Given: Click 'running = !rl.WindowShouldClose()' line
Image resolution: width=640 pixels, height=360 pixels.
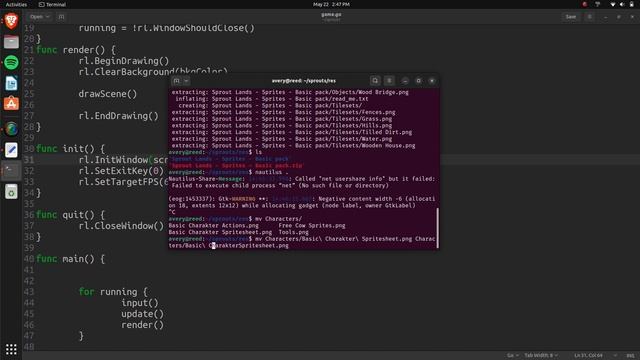Looking at the screenshot, I should (167, 28).
